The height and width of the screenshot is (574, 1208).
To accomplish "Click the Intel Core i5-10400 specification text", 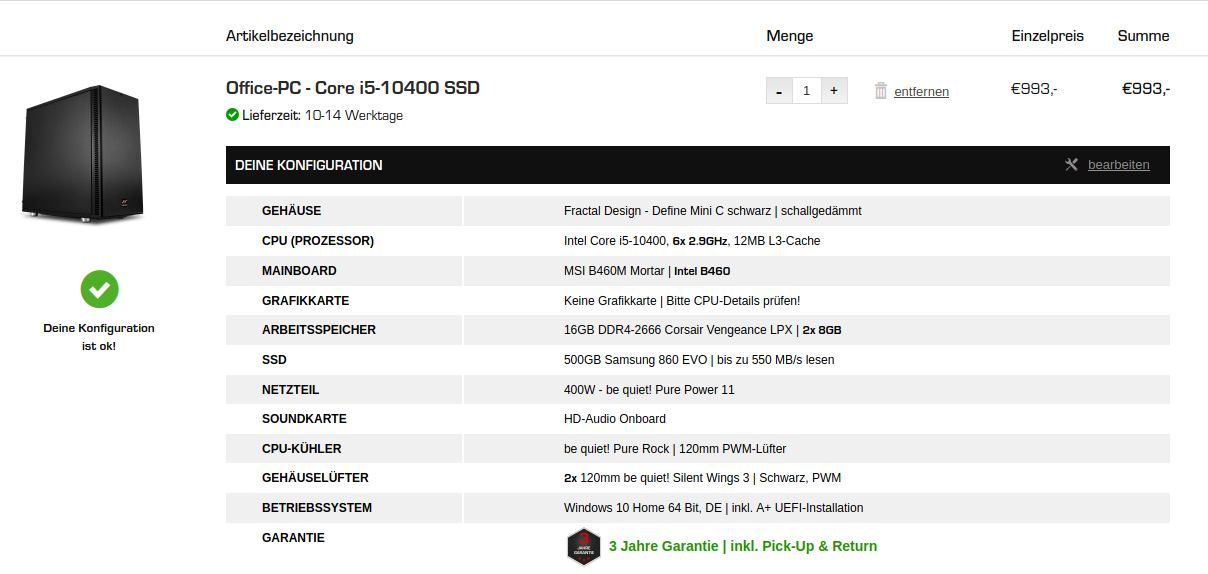I will pos(692,241).
